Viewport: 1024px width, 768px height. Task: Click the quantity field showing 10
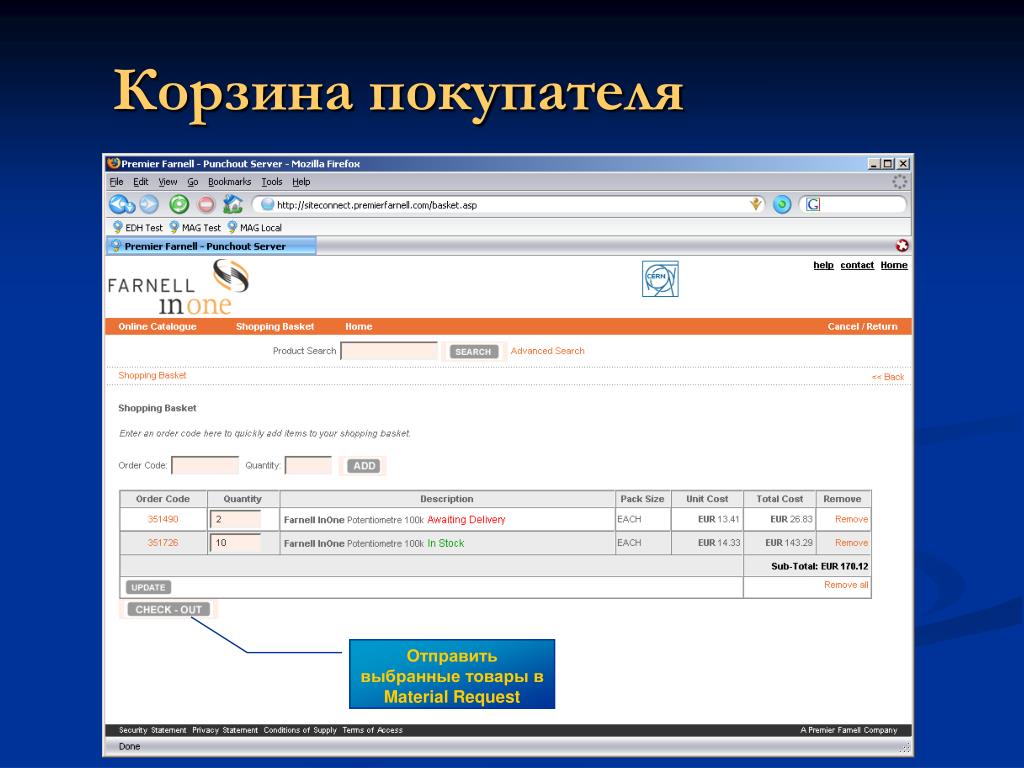(236, 543)
